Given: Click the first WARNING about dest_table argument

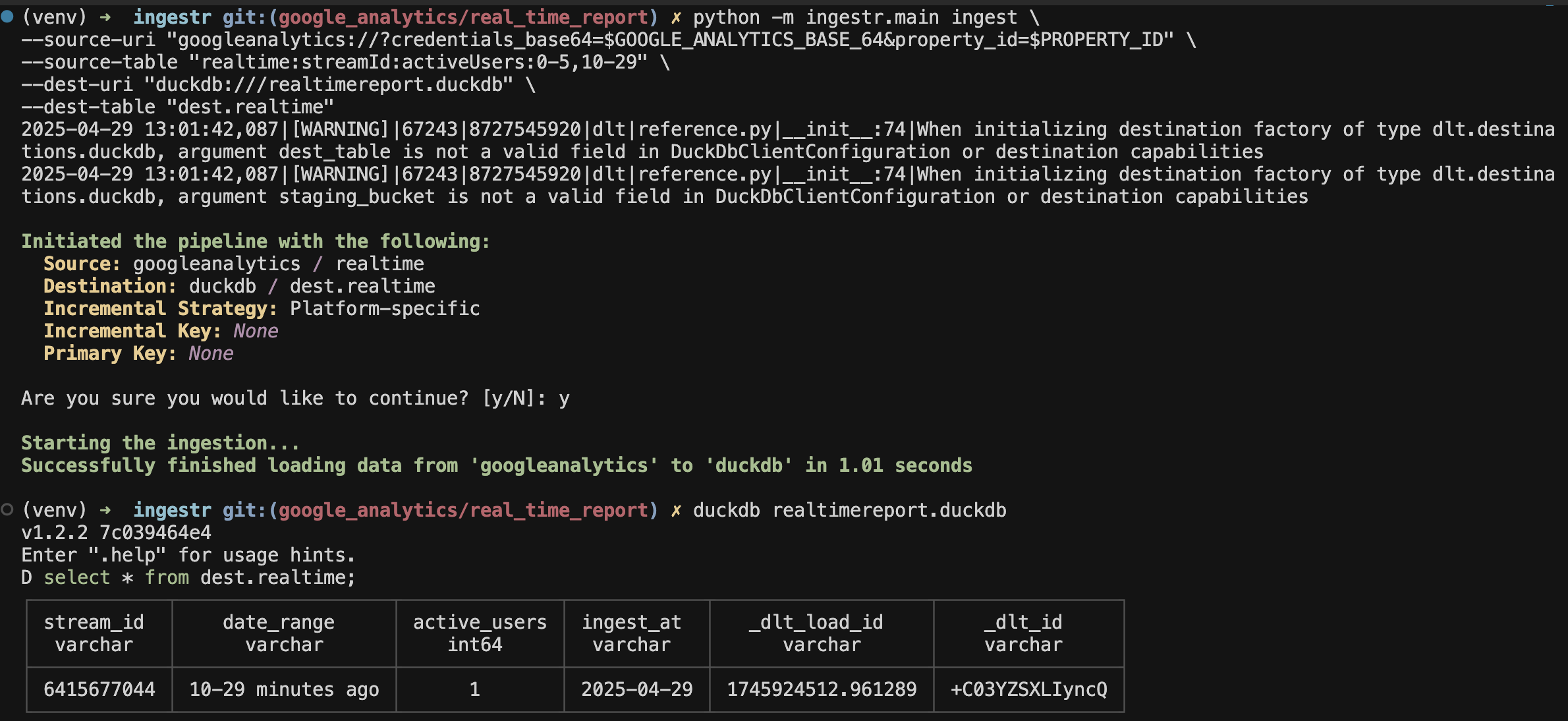Looking at the screenshot, I should click(788, 140).
